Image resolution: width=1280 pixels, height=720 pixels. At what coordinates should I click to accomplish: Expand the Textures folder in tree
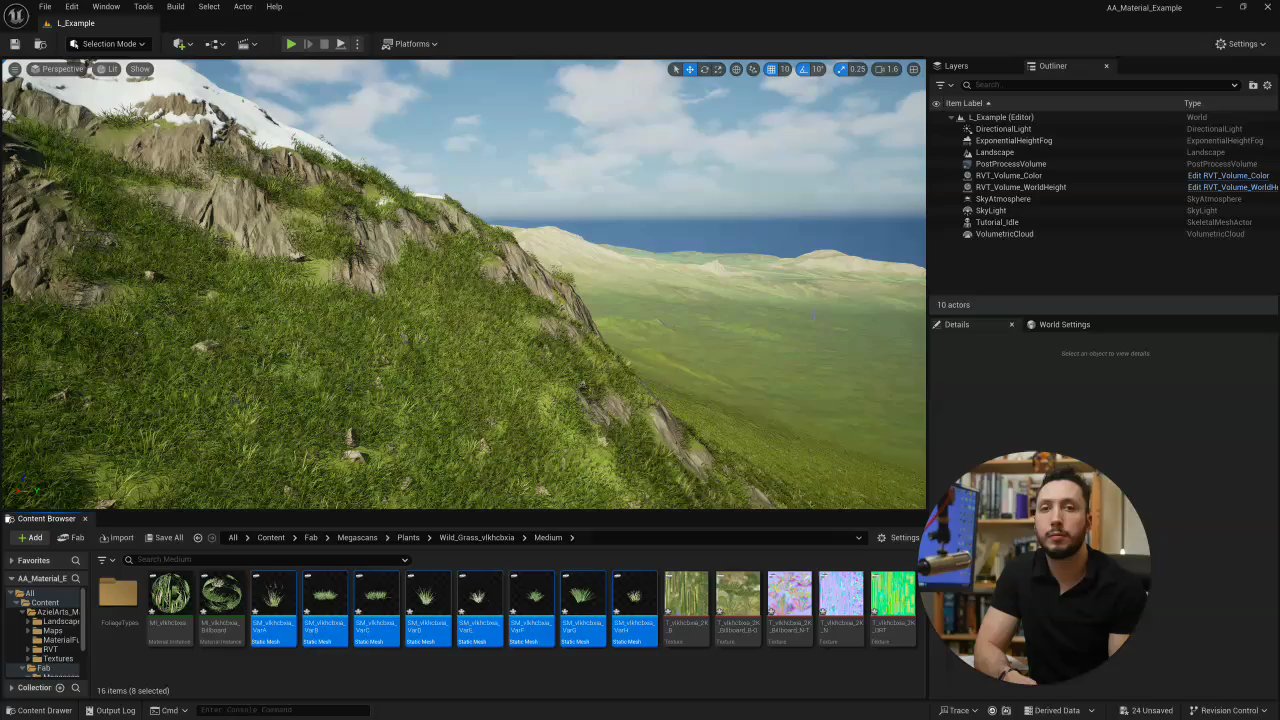[x=29, y=658]
